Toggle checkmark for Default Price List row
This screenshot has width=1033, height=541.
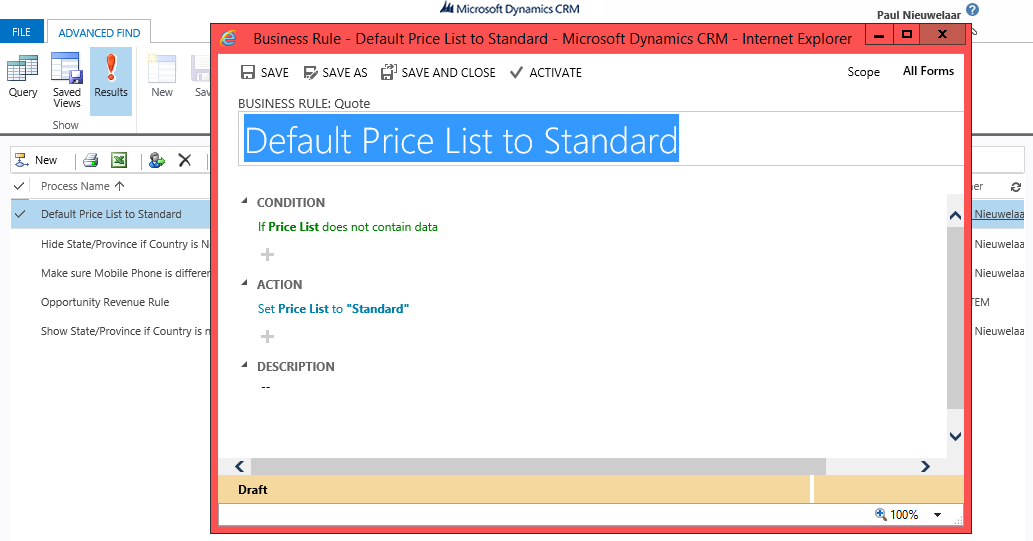19,214
